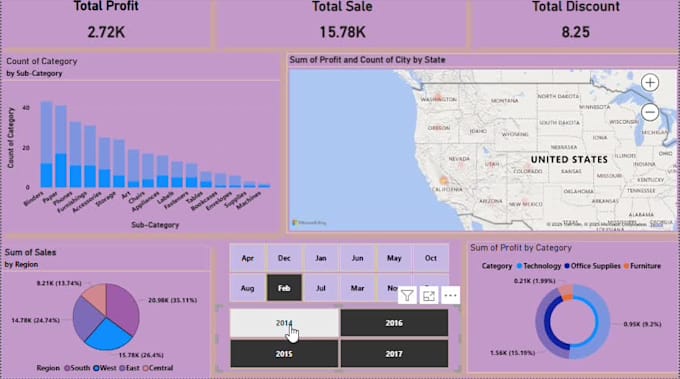Viewport: 680px width, 379px height.
Task: Click the Binders bar in the chart
Action: (x=46, y=144)
